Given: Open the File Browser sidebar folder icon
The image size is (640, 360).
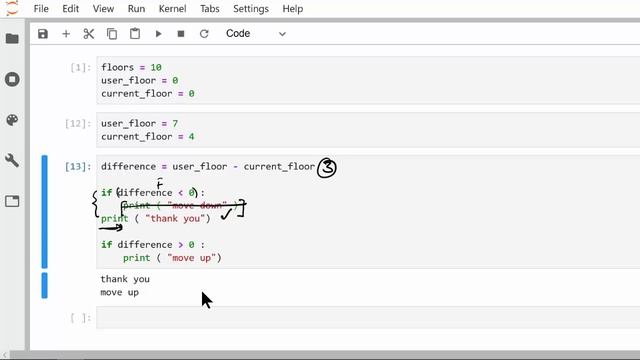Looking at the screenshot, I should pos(12,39).
